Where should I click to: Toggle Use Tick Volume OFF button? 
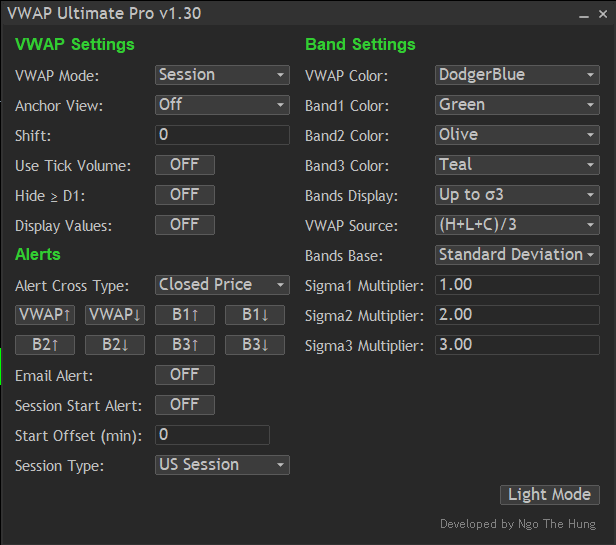click(185, 165)
